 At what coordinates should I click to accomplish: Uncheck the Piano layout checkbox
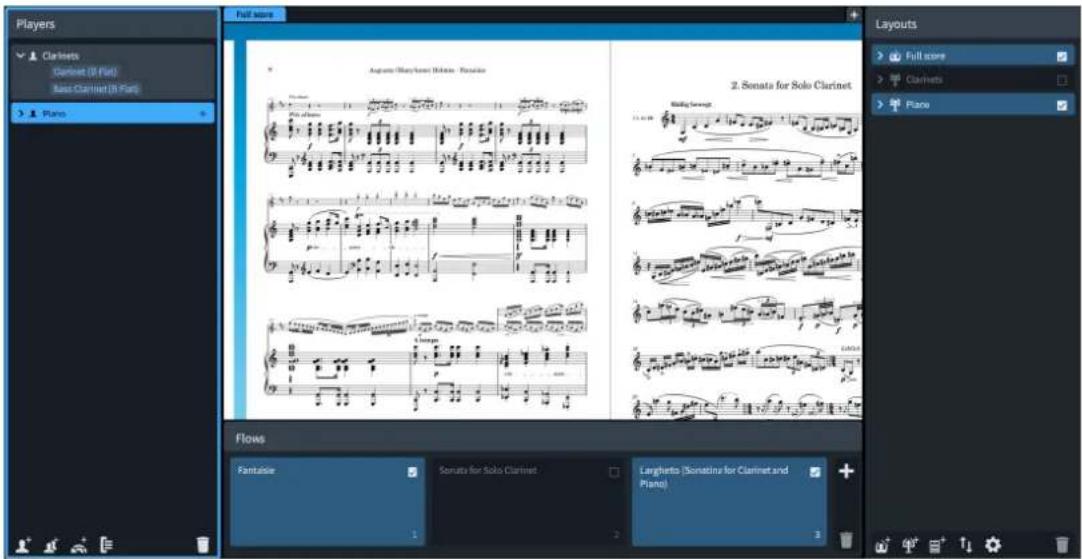[x=1062, y=105]
